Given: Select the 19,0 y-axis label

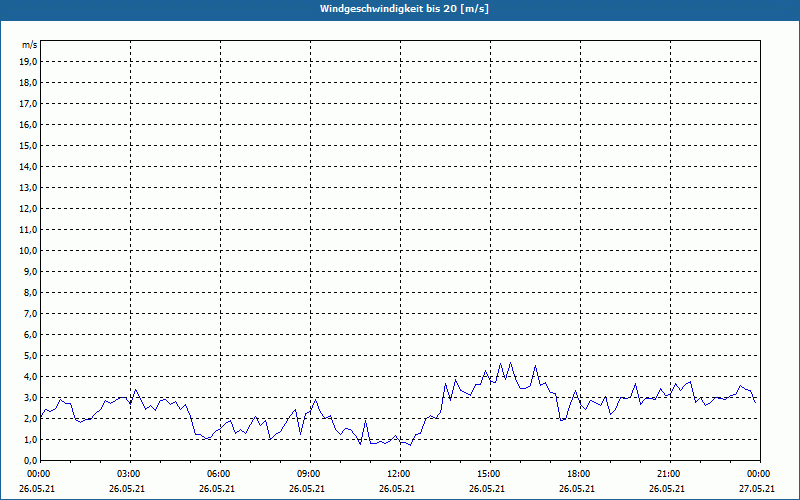Looking at the screenshot, I should [29, 61].
